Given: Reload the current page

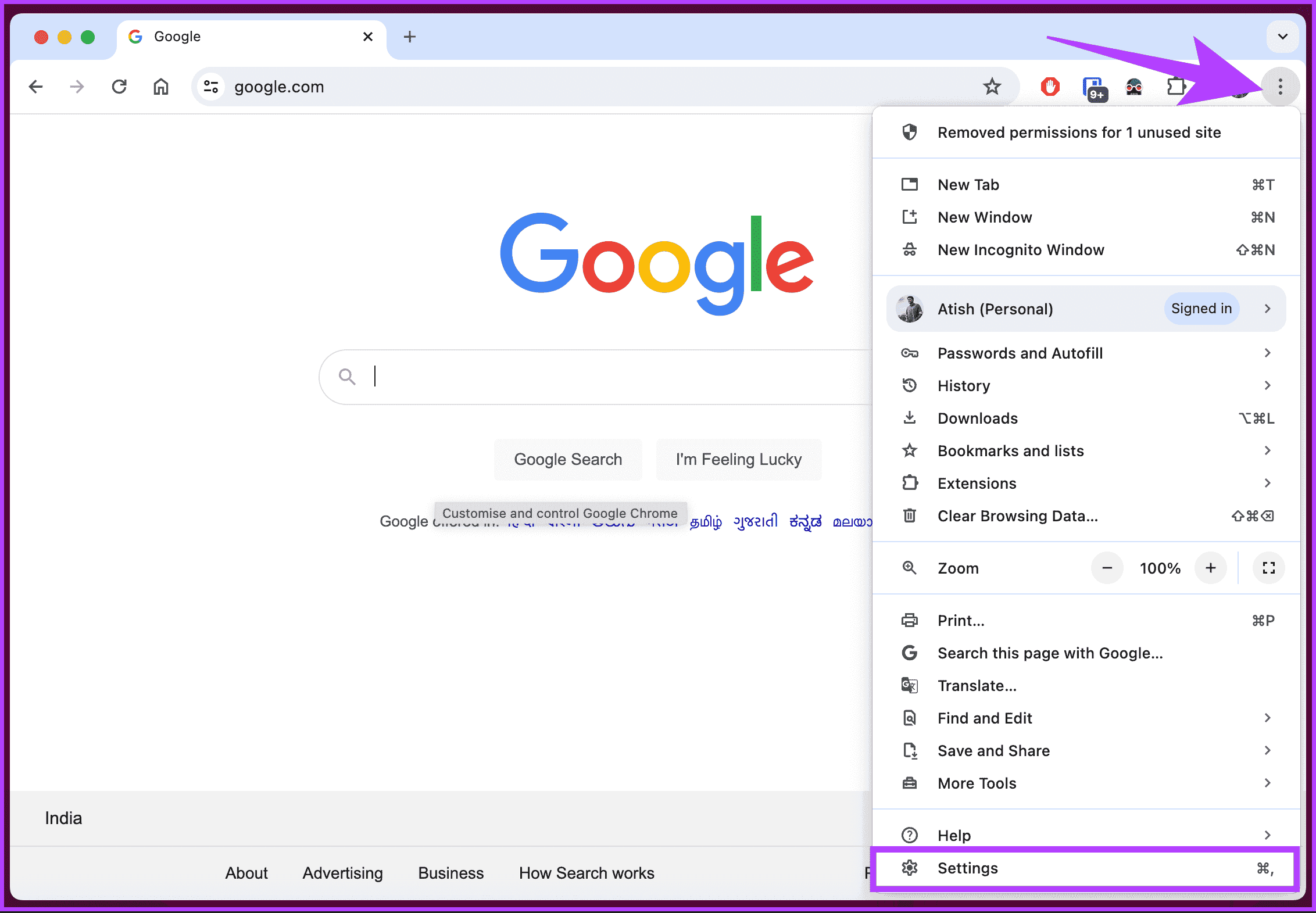Looking at the screenshot, I should tap(119, 87).
